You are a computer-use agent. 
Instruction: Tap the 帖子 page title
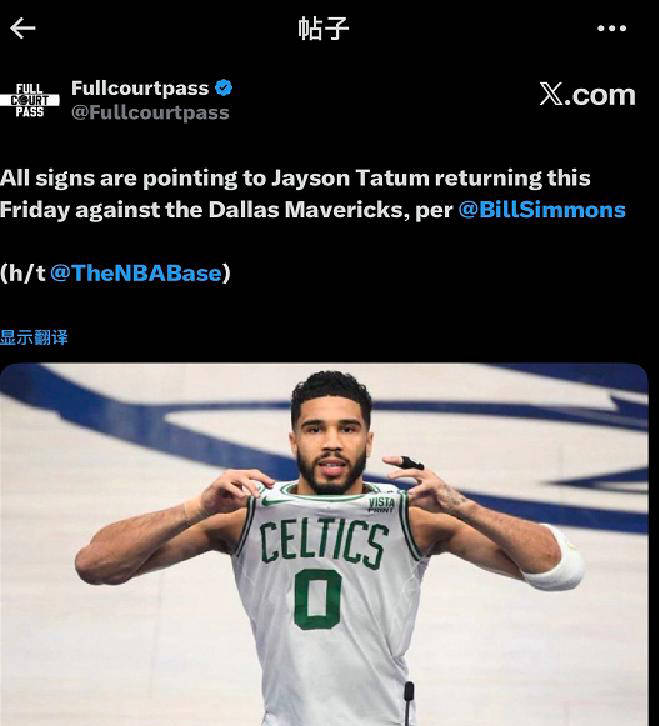coord(323,28)
